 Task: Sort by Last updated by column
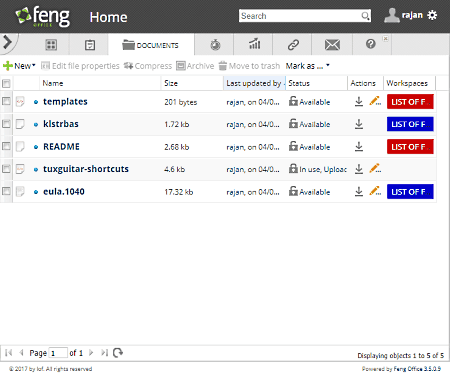click(254, 83)
